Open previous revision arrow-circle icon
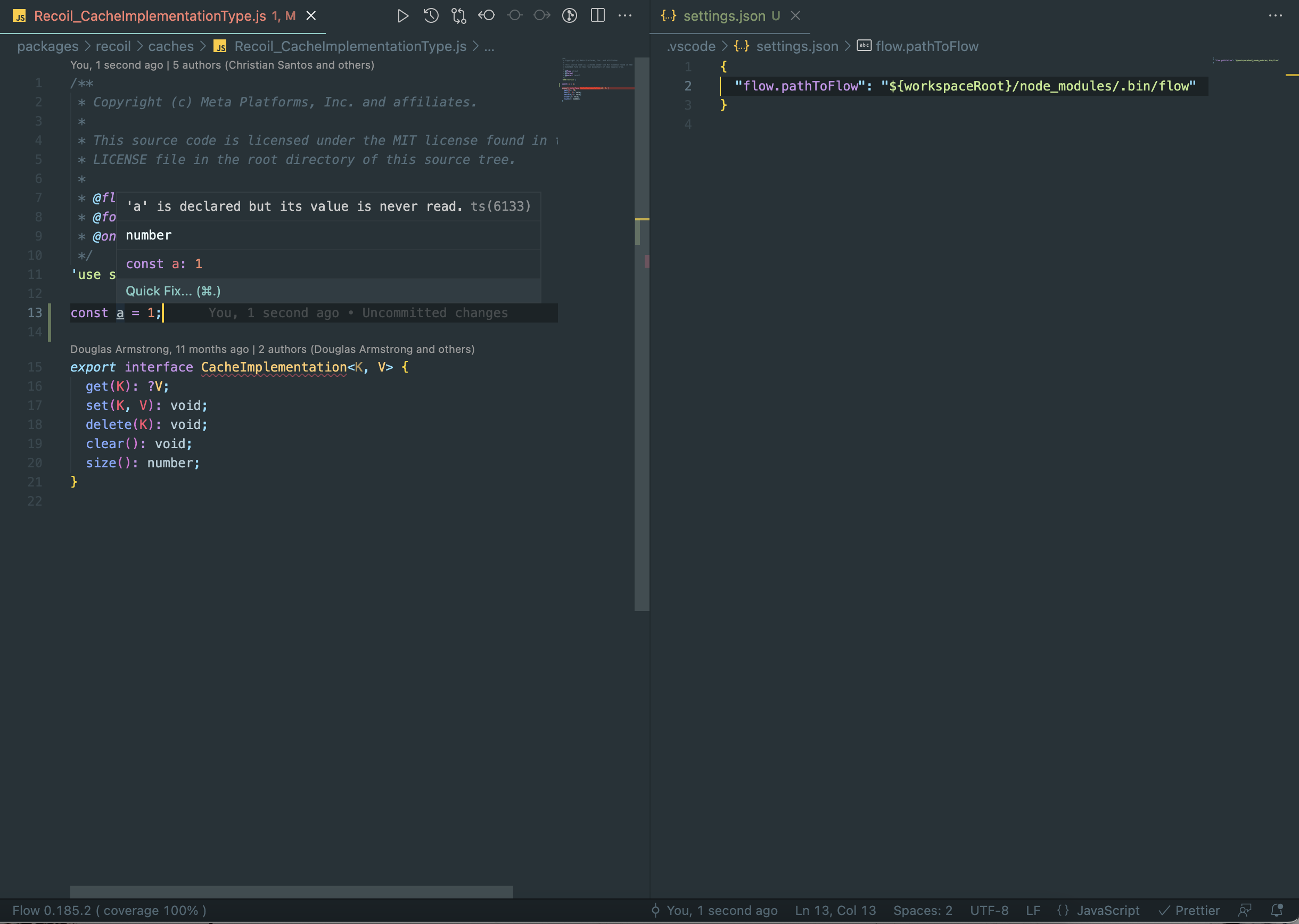Viewport: 1299px width, 924px height. (x=487, y=16)
